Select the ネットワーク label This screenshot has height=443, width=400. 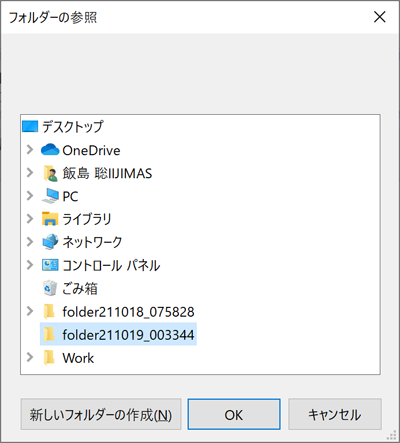[92, 242]
